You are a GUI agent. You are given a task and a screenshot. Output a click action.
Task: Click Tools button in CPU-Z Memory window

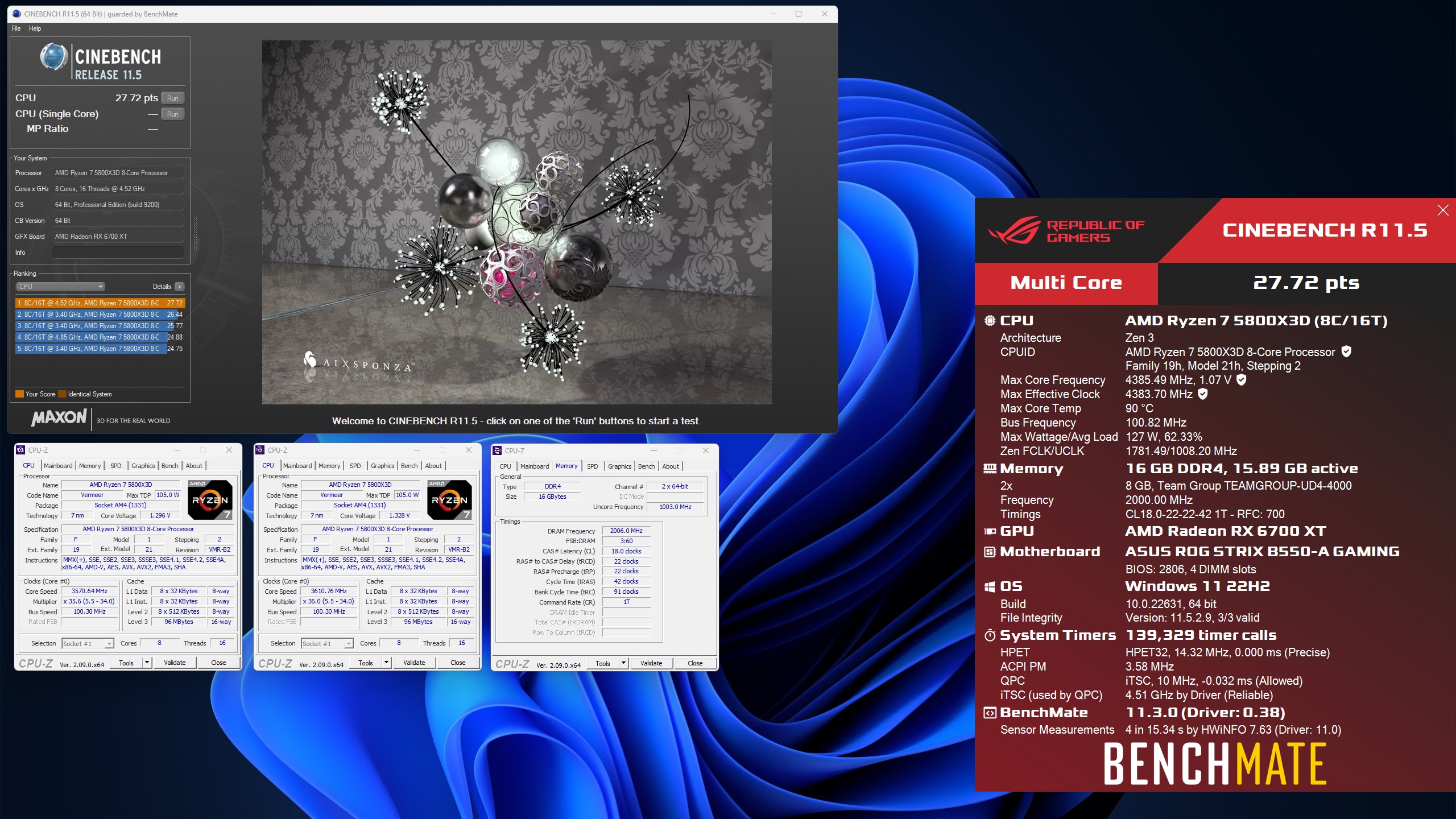602,663
